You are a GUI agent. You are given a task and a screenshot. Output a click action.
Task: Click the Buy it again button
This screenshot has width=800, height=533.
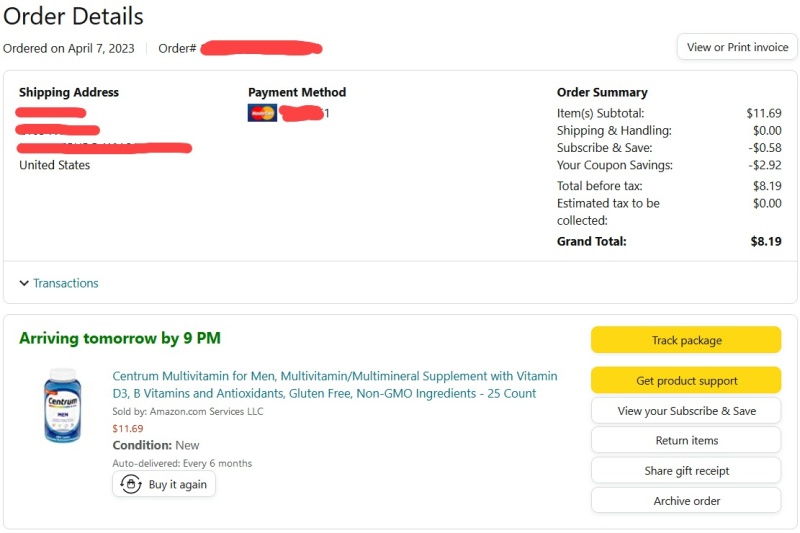point(164,484)
